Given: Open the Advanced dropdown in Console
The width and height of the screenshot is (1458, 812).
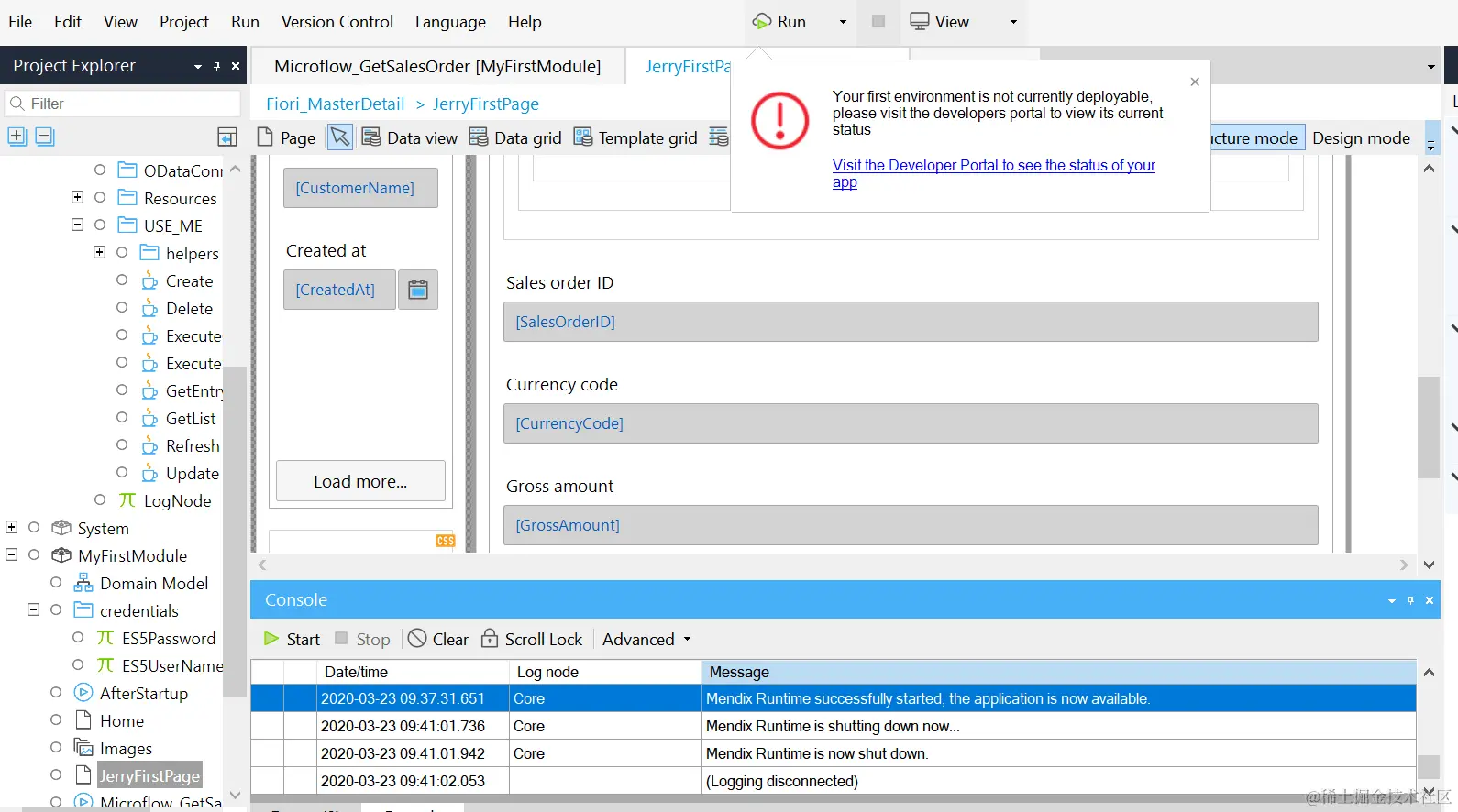Looking at the screenshot, I should click(x=646, y=639).
